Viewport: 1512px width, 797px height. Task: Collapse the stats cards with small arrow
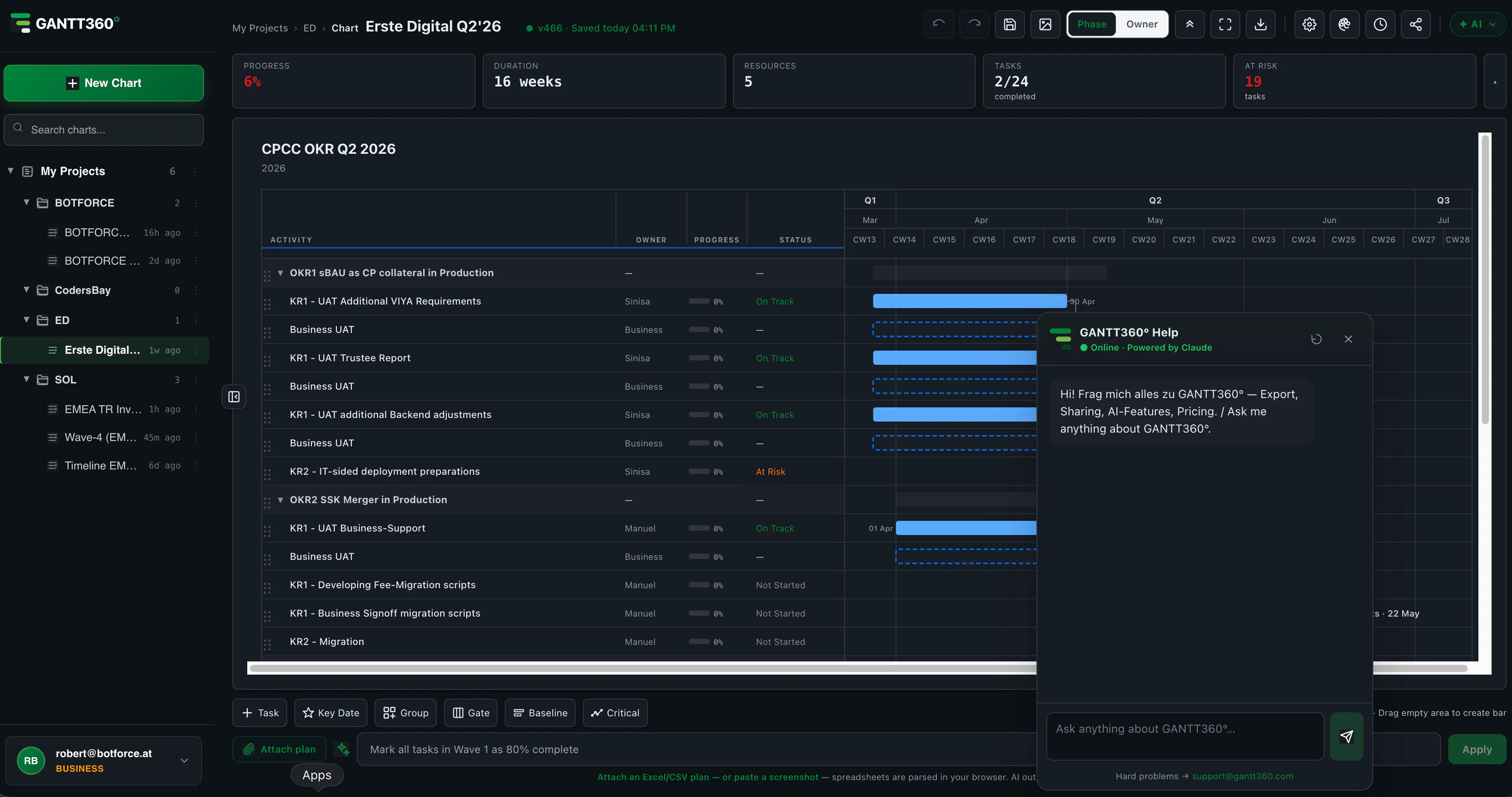[1495, 82]
